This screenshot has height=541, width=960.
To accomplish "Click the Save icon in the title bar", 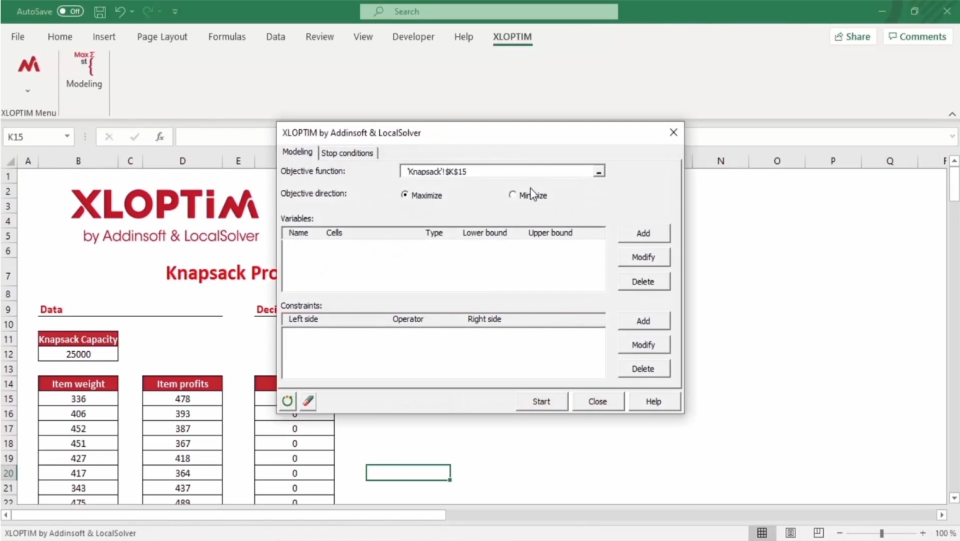I will click(x=100, y=12).
